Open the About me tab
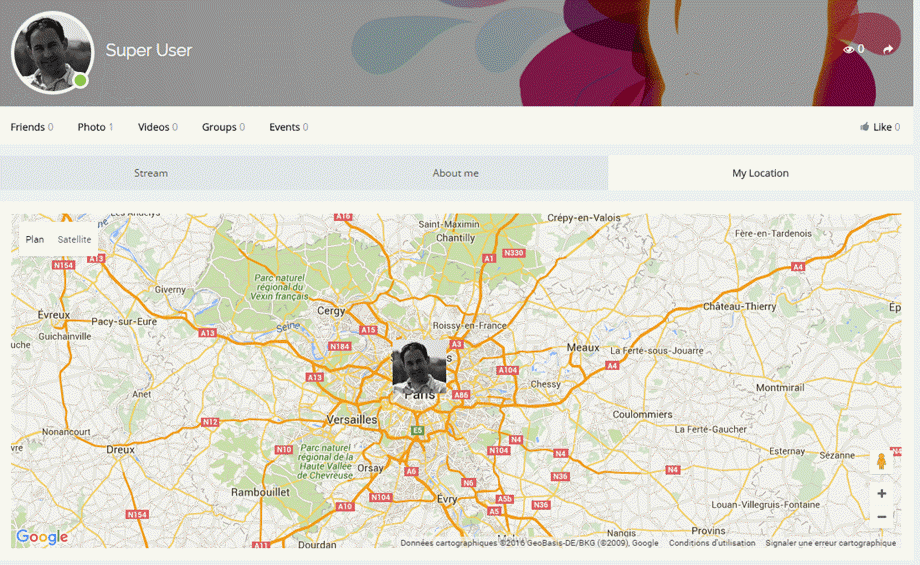920x565 pixels. 455,173
